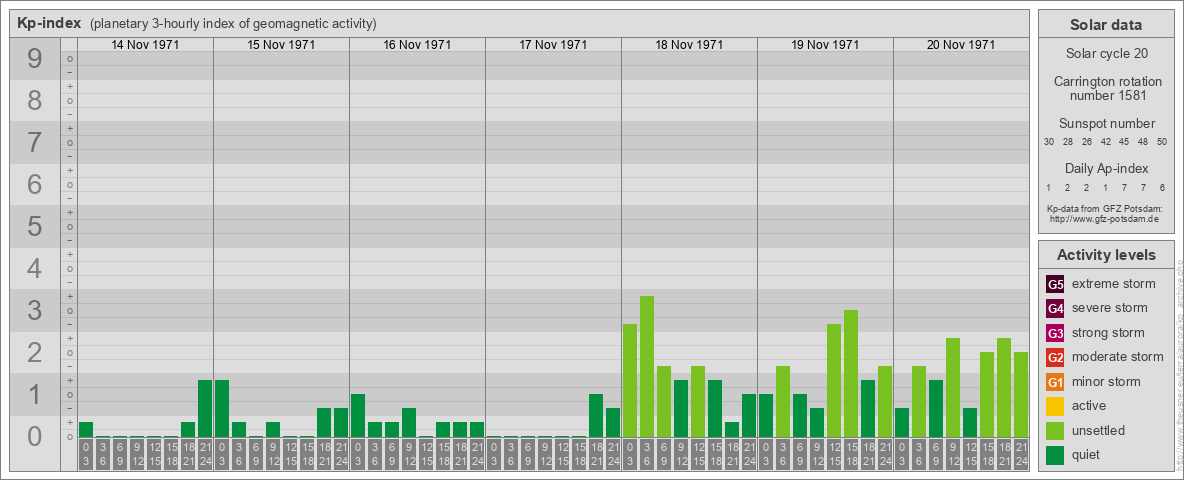
Task: Click the Kp level 7 axis label
Action: tap(35, 143)
